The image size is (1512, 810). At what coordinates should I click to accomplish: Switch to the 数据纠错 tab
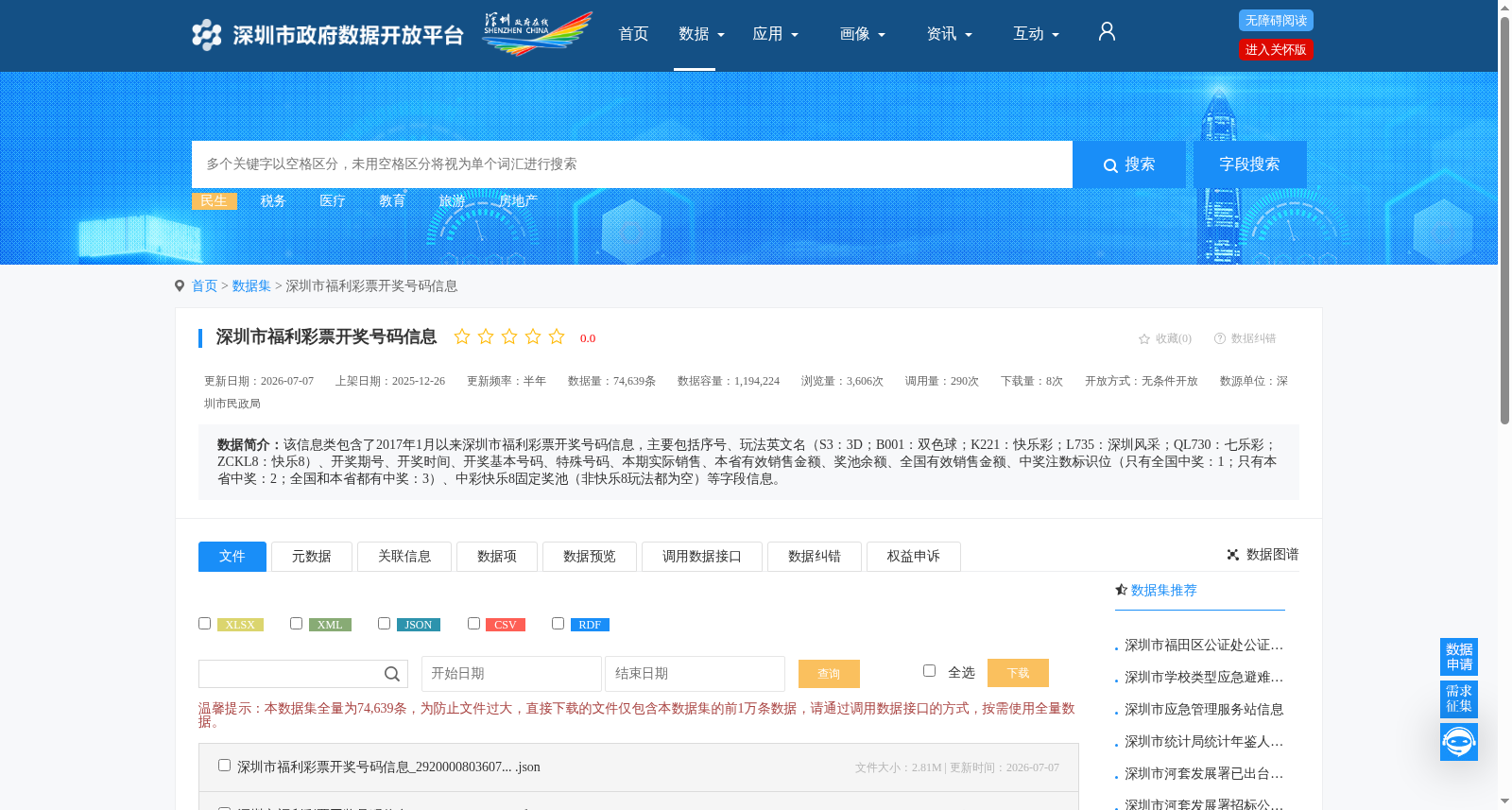point(815,557)
